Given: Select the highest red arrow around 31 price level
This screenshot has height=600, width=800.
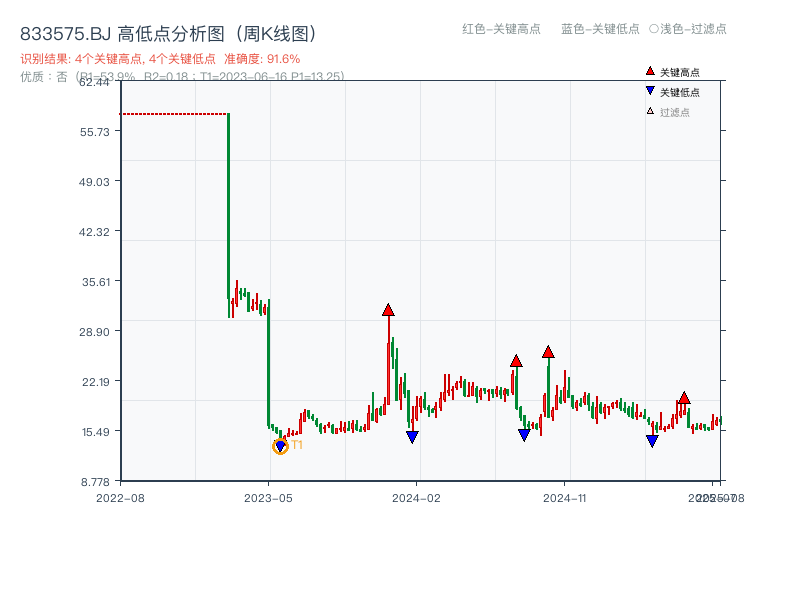Looking at the screenshot, I should coord(388,310).
